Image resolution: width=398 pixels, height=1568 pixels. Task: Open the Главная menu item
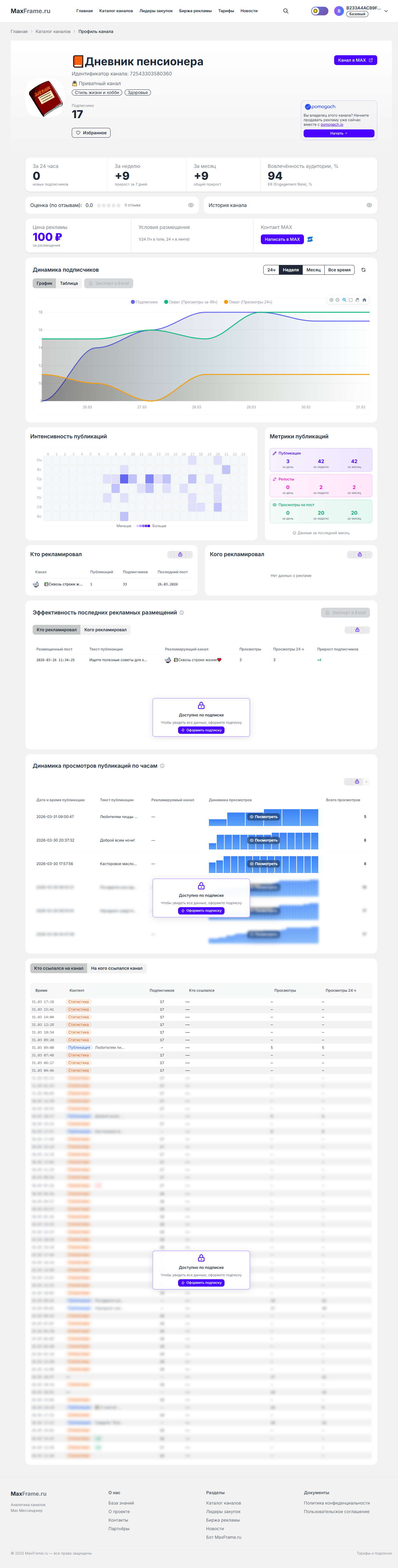tap(85, 11)
